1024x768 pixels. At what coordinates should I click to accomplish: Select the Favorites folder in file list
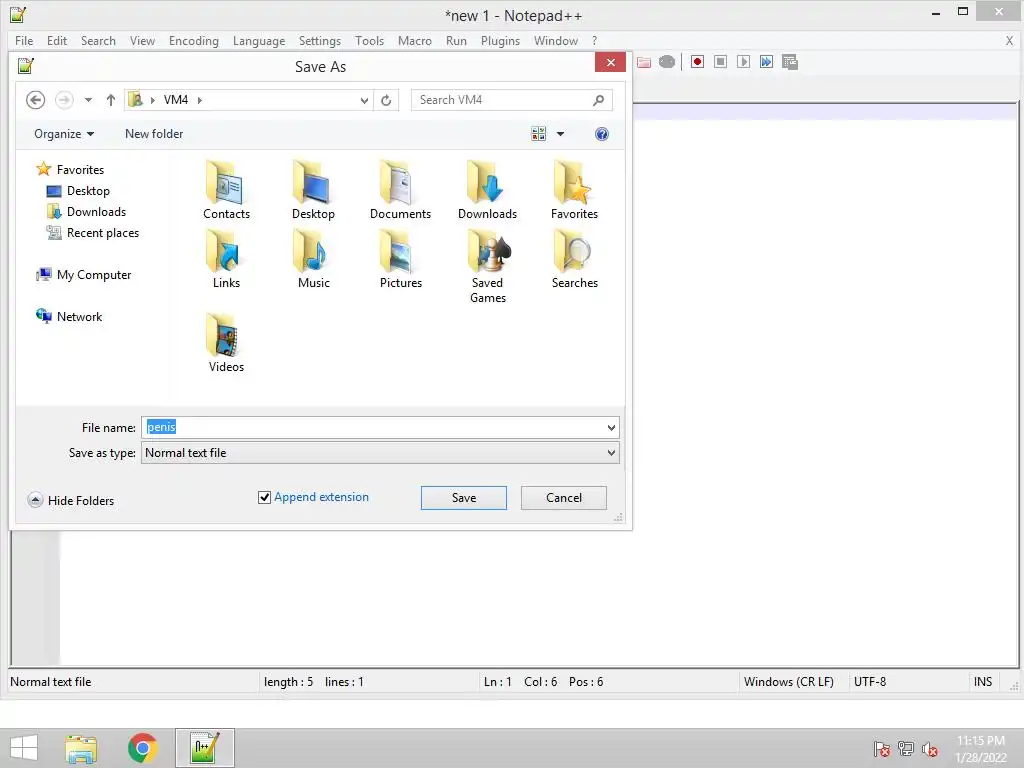[574, 190]
